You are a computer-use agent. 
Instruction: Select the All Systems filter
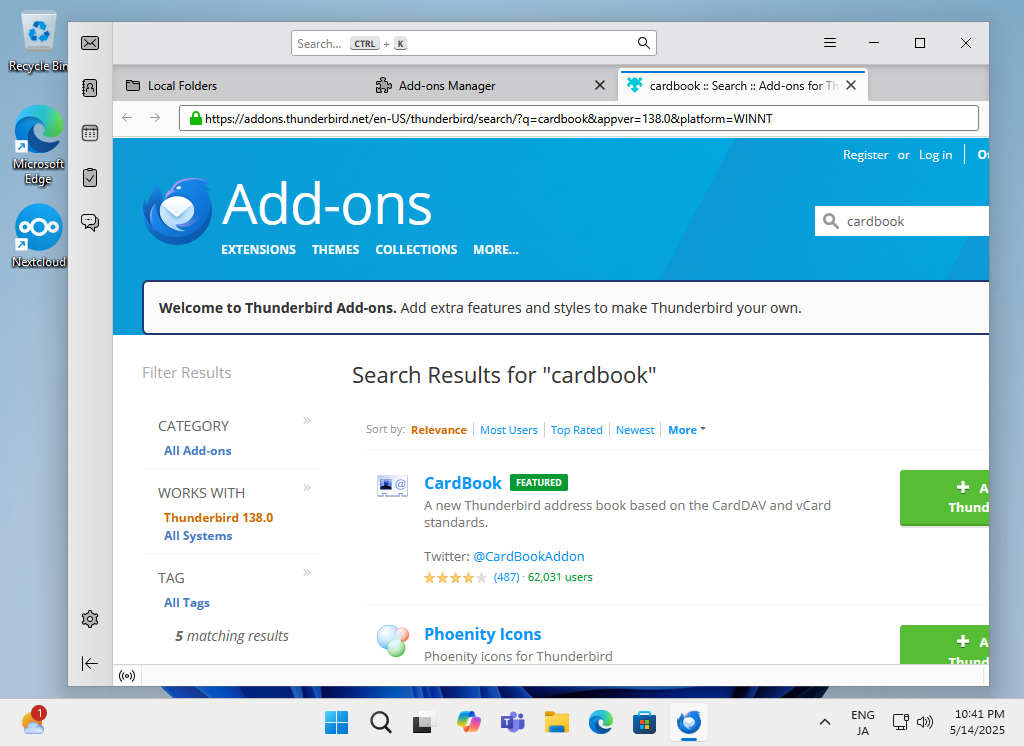198,536
